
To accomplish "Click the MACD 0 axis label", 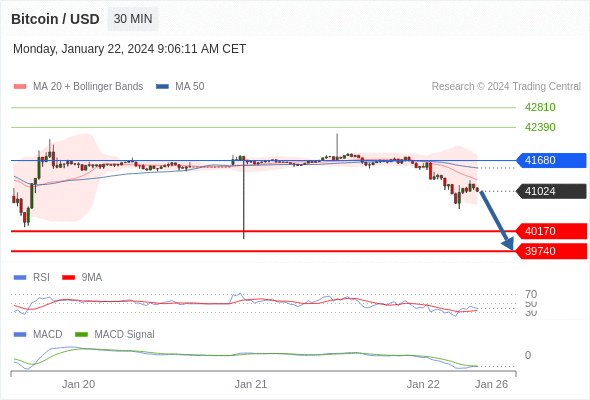I will [528, 356].
